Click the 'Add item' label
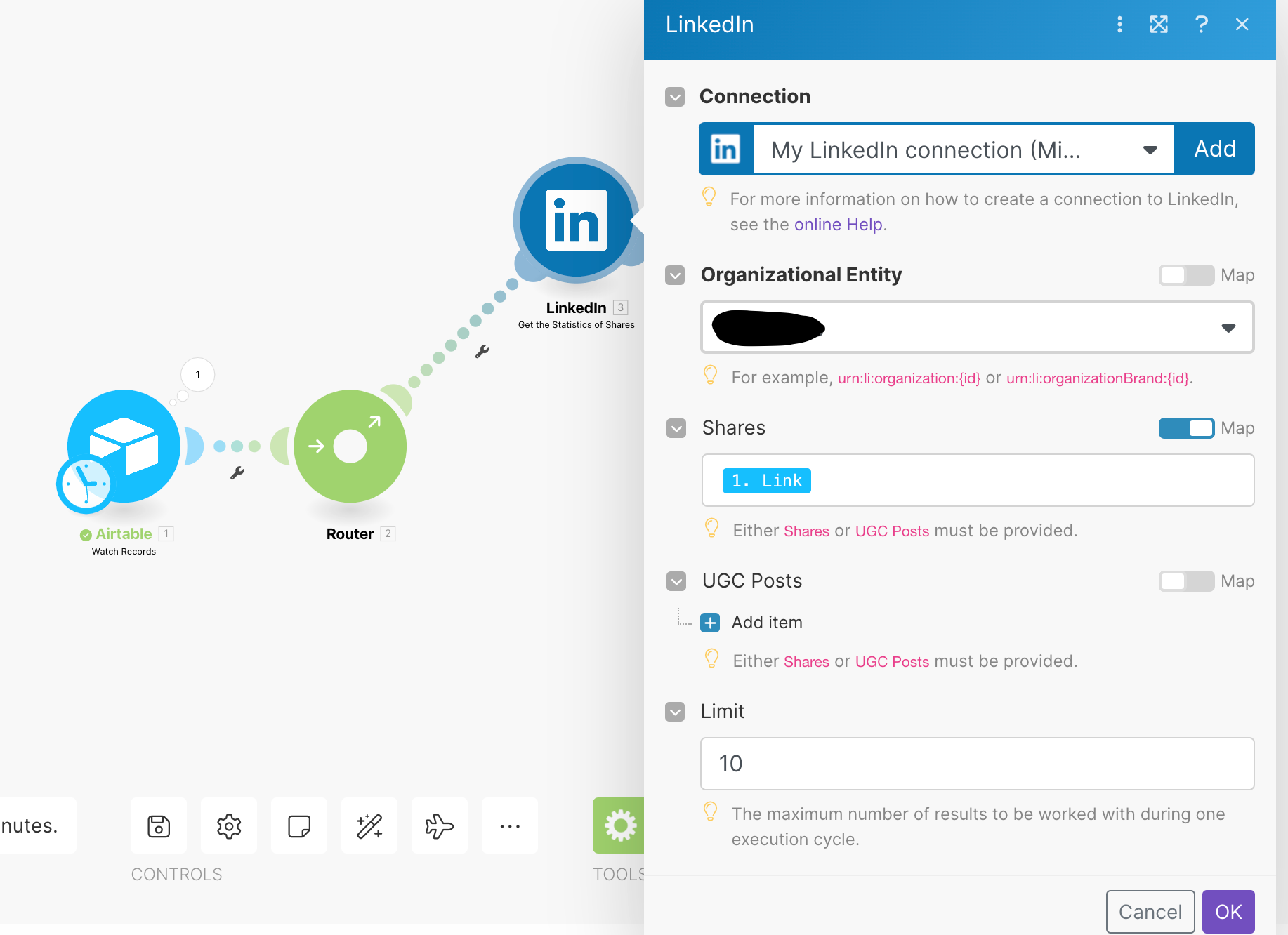Screen dimensions: 1288x935 click(767, 623)
